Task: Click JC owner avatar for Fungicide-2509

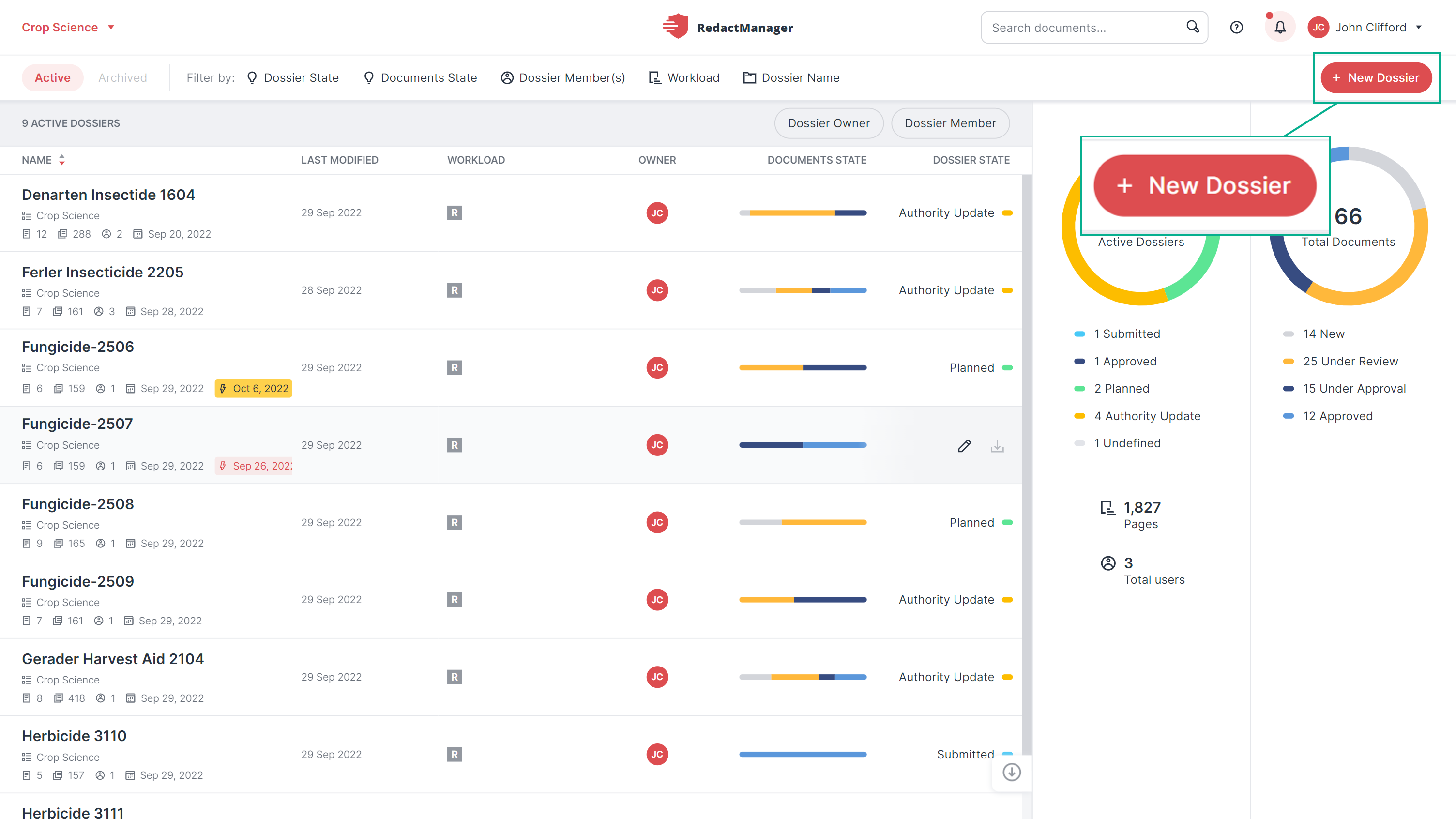Action: [657, 600]
